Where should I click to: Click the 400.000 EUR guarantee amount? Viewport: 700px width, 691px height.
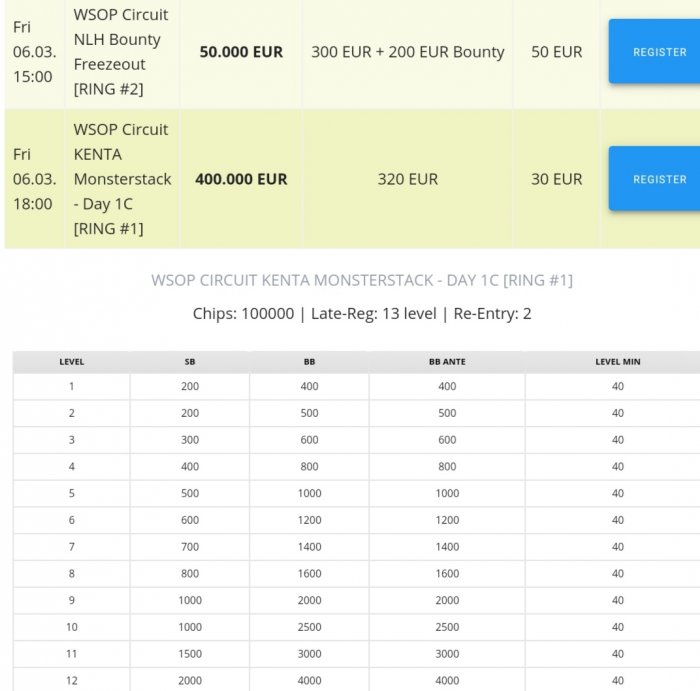[x=241, y=179]
